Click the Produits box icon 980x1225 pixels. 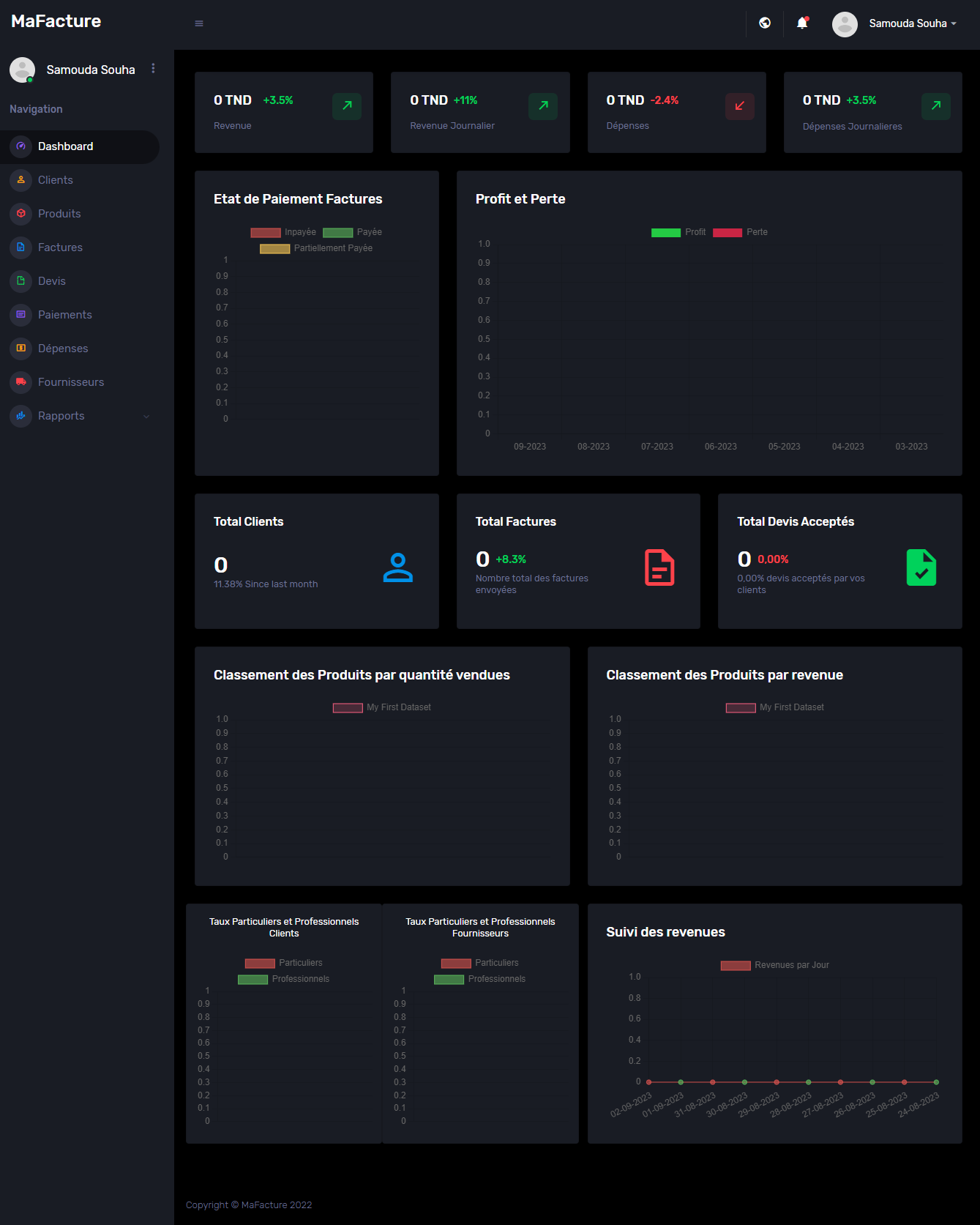click(x=21, y=214)
